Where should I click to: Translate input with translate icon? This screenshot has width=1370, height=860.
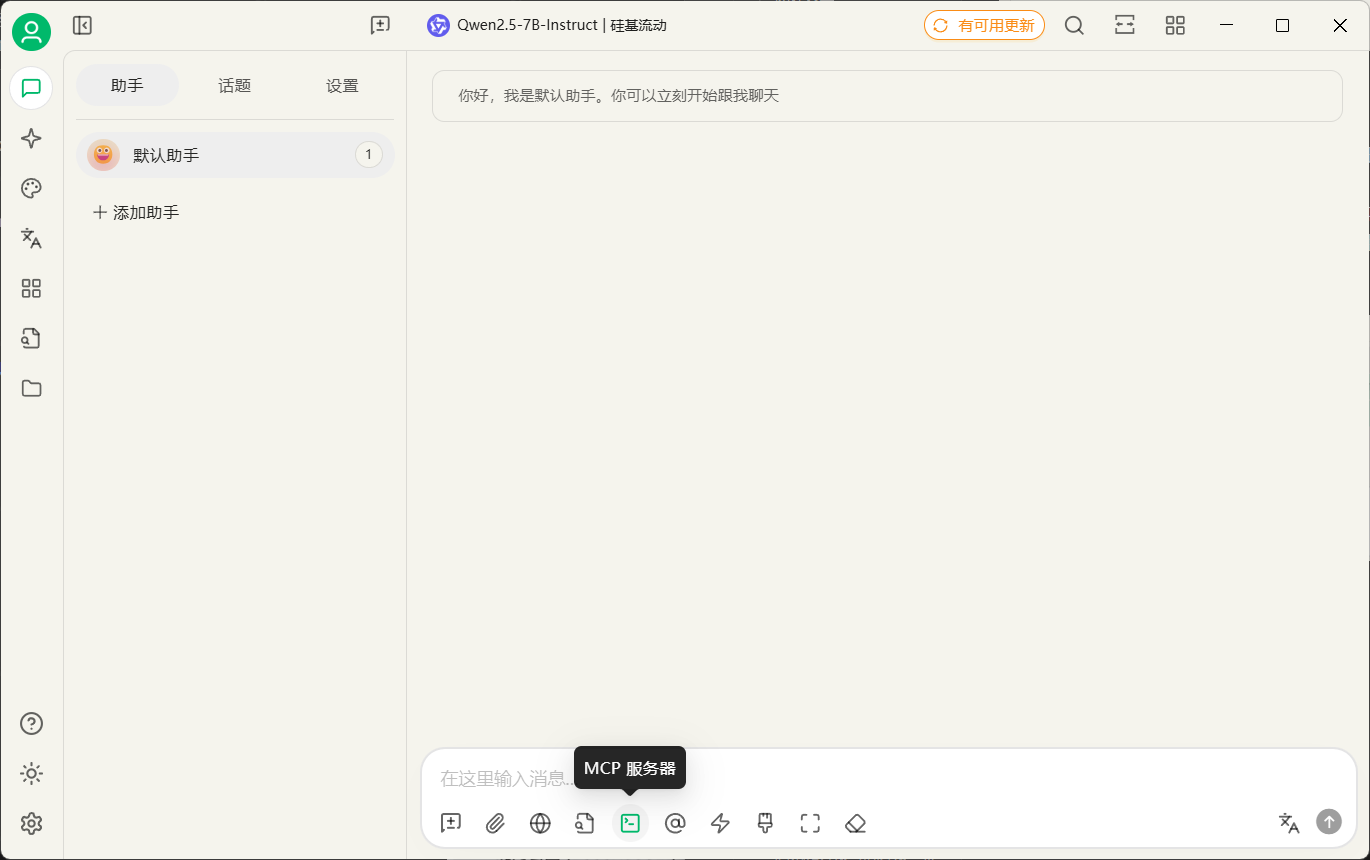[1289, 822]
